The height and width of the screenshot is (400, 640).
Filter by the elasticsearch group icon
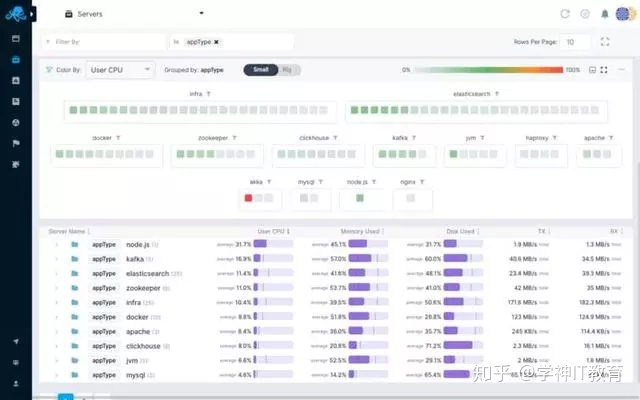coord(497,94)
